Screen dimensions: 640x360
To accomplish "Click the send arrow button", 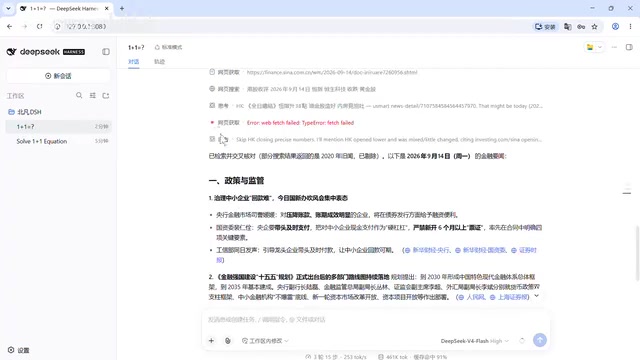I will click(540, 340).
